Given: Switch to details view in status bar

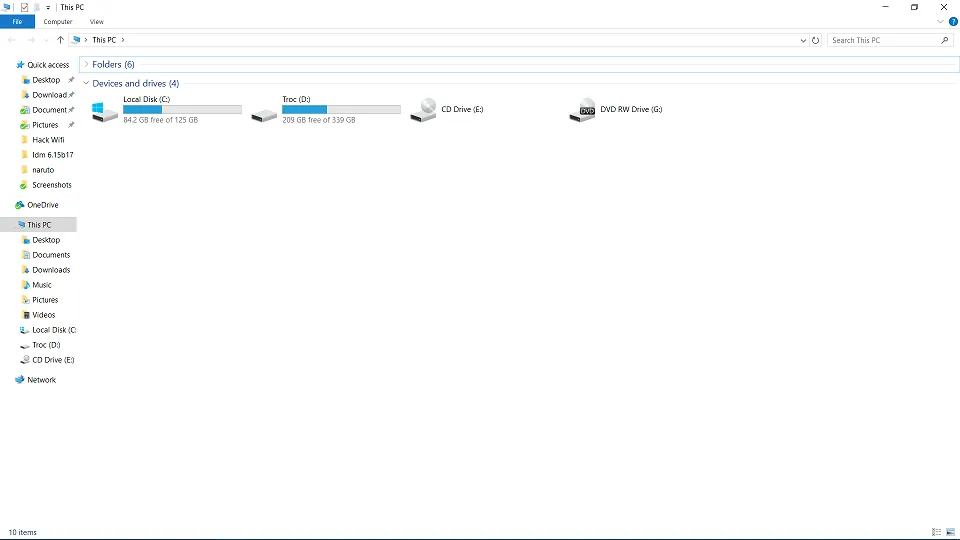Looking at the screenshot, I should coord(936,532).
